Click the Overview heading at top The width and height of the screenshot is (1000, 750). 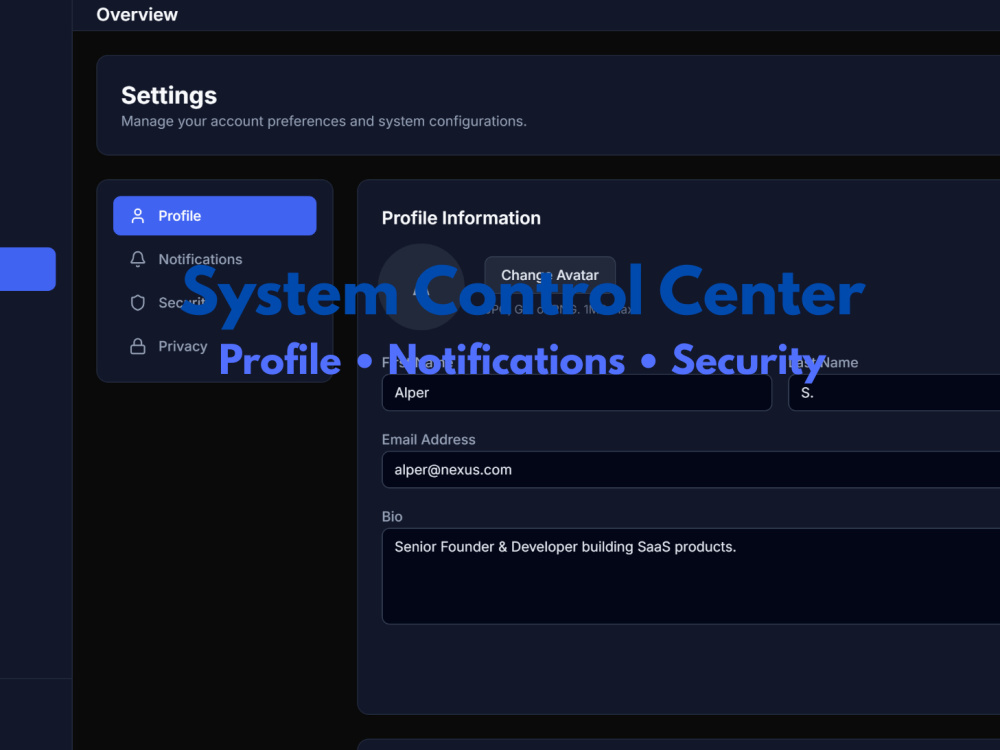pyautogui.click(x=137, y=15)
